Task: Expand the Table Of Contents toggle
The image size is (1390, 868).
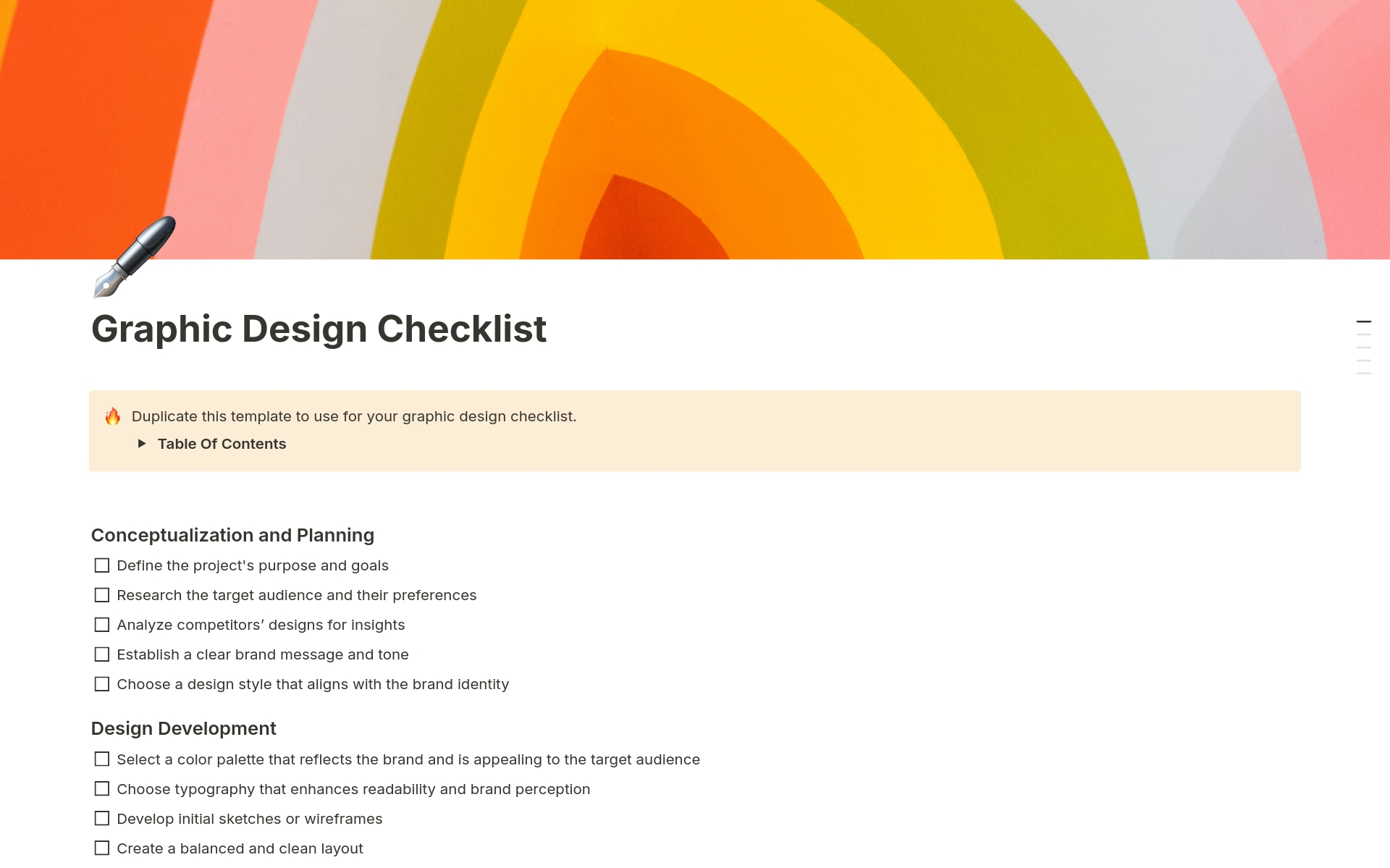Action: pyautogui.click(x=142, y=444)
